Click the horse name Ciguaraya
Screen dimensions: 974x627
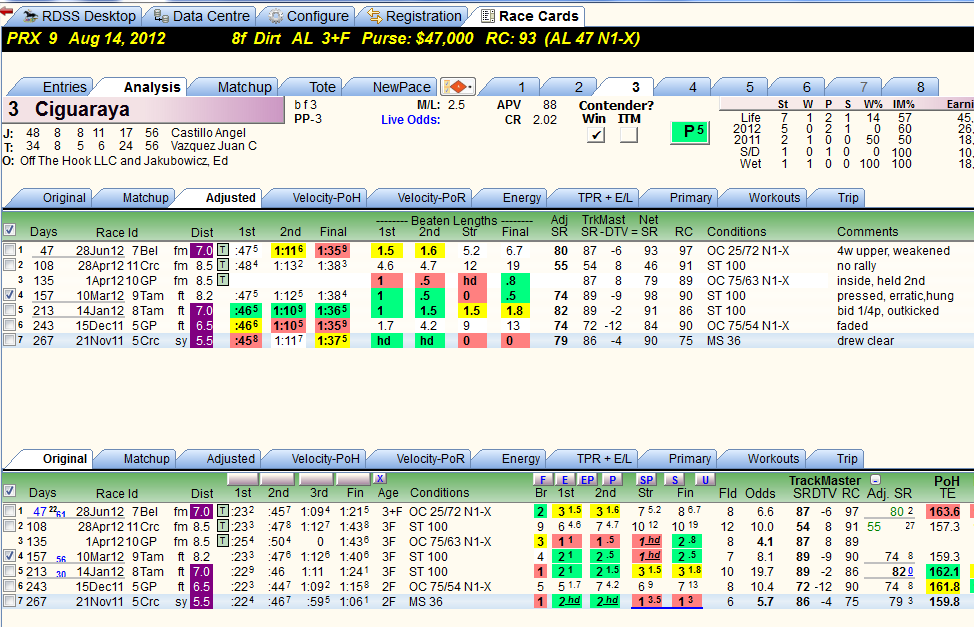point(82,109)
